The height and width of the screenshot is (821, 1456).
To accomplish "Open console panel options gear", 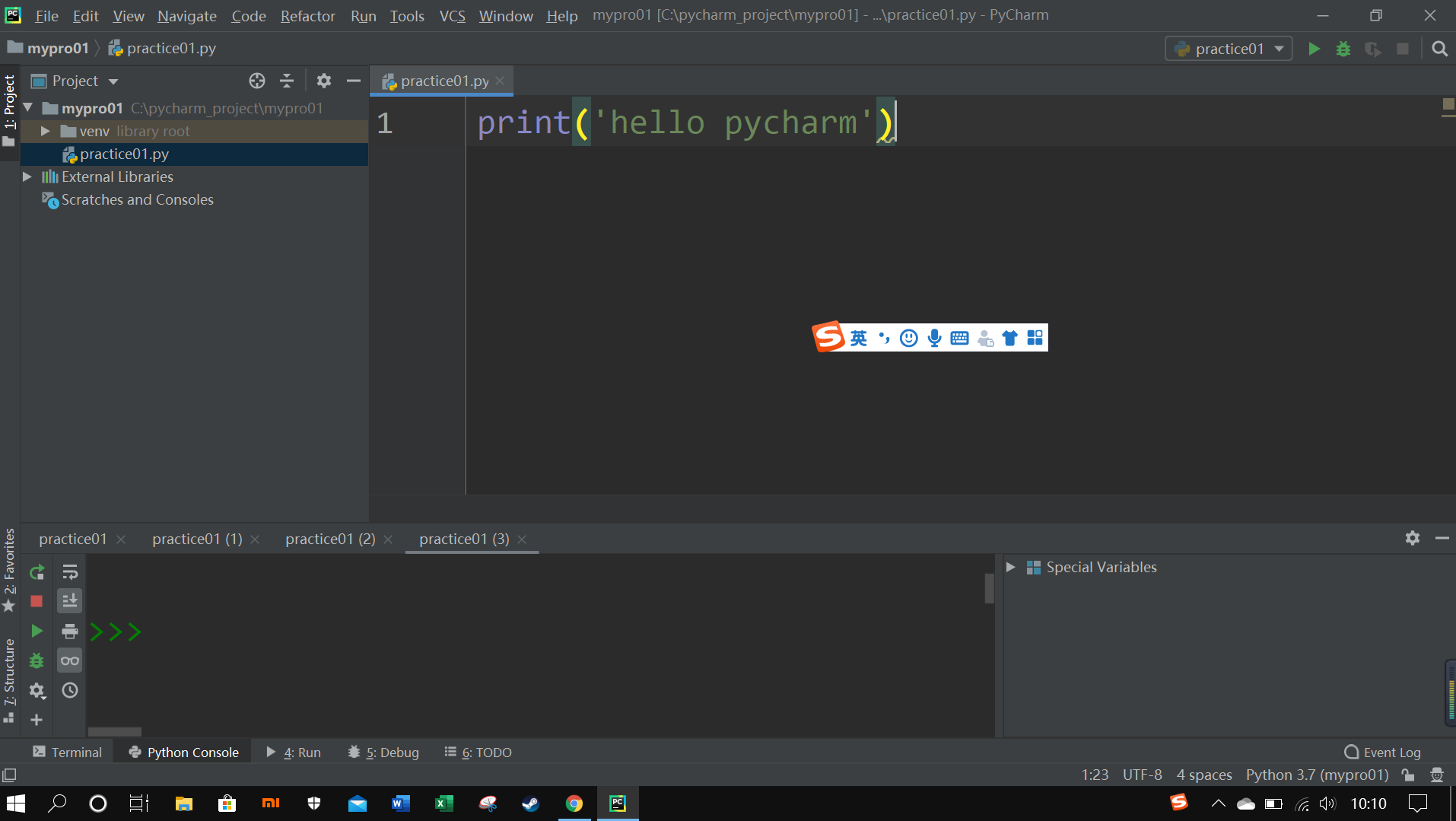I will pyautogui.click(x=1413, y=538).
